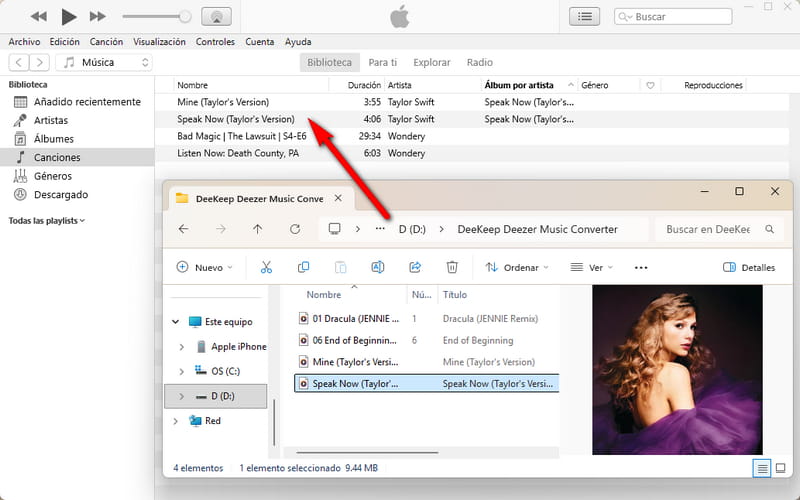800x500 pixels.
Task: Switch to the Biblioteca tab
Action: (330, 62)
